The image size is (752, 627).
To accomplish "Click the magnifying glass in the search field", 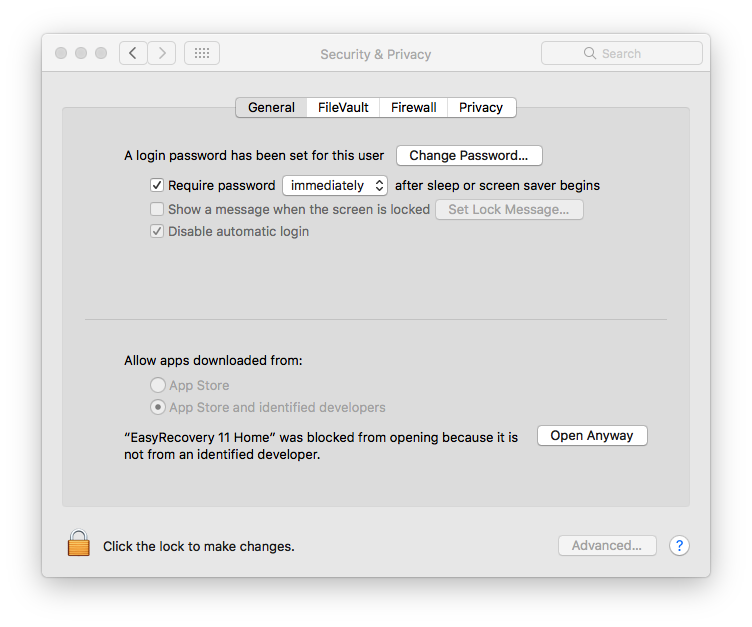I will [x=589, y=53].
